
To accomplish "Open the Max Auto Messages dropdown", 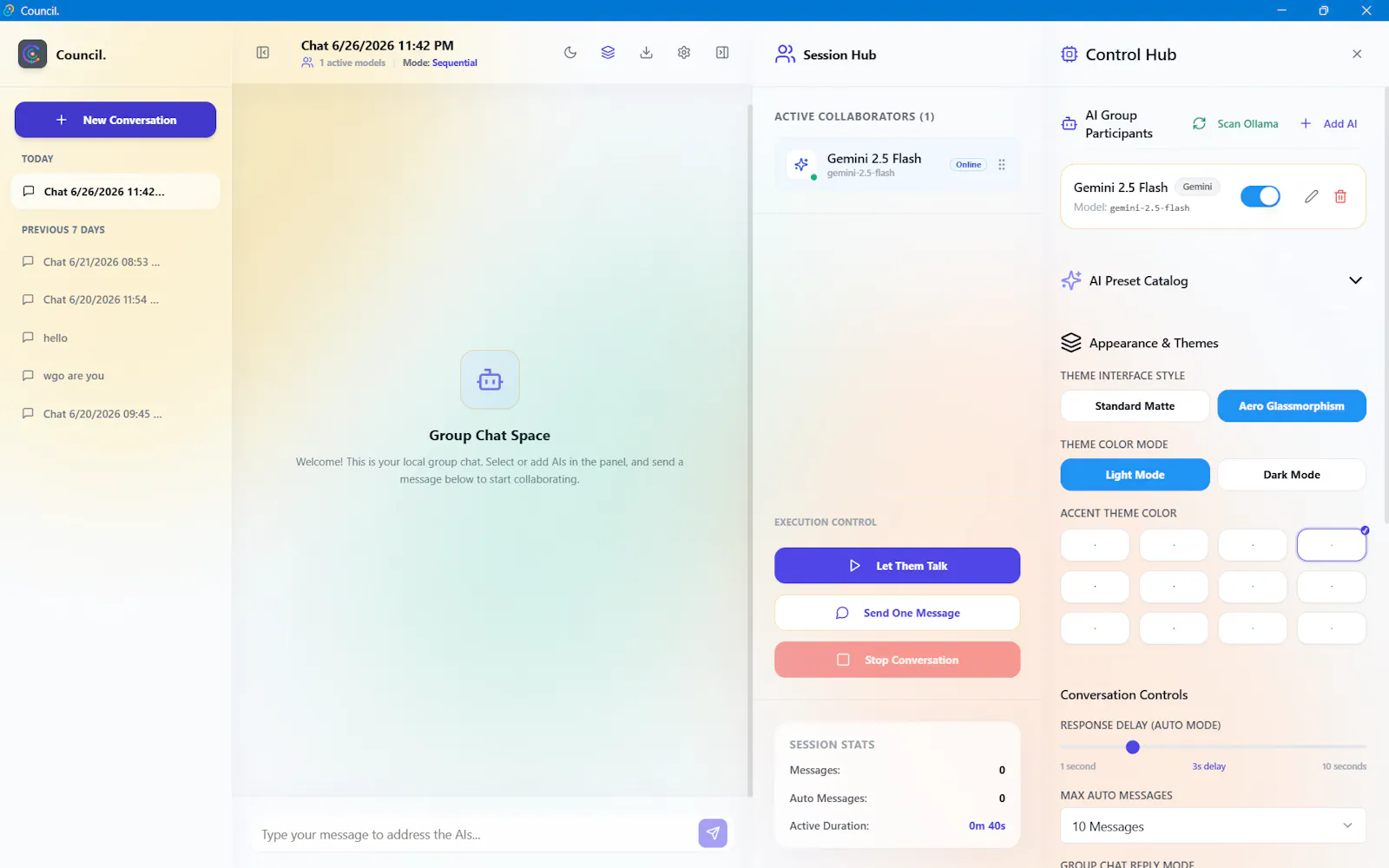I will pyautogui.click(x=1213, y=826).
